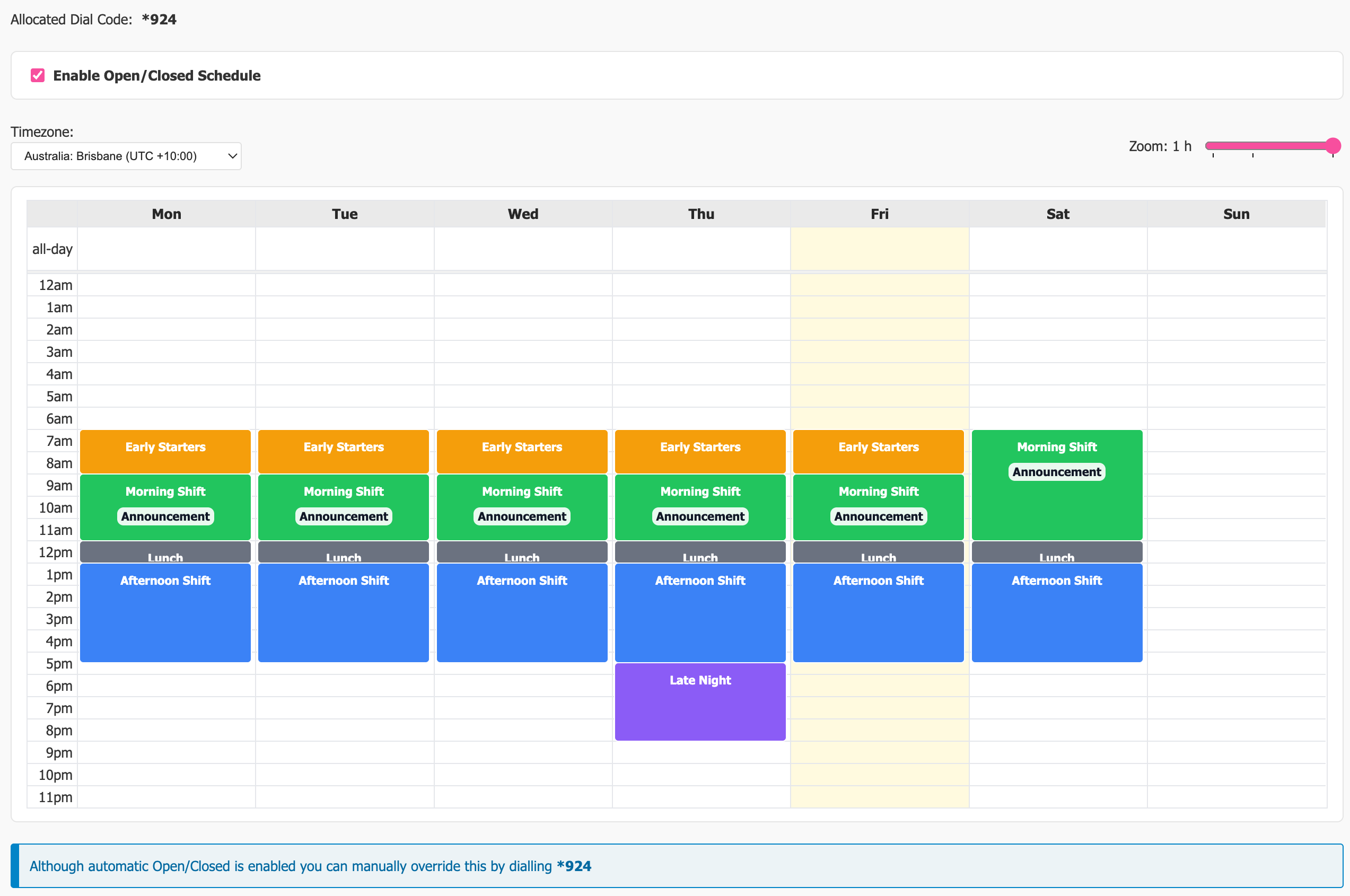Click Sunday's 9am empty time slot

point(1235,486)
